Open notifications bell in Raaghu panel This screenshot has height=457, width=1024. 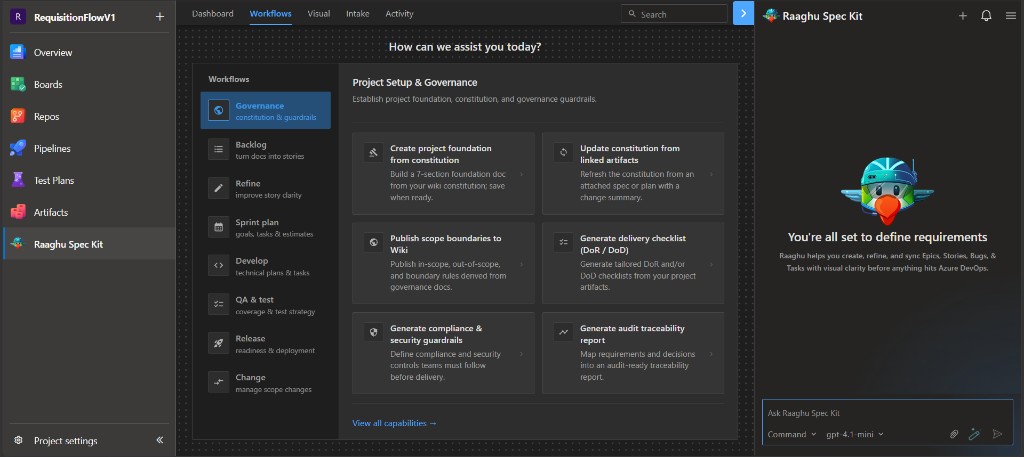(987, 16)
